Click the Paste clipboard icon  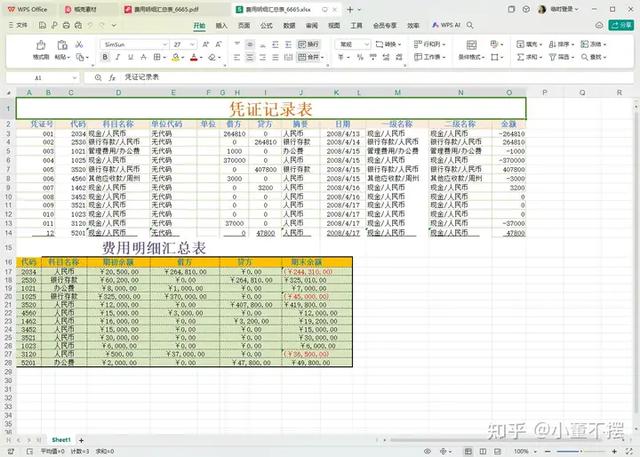pos(62,44)
